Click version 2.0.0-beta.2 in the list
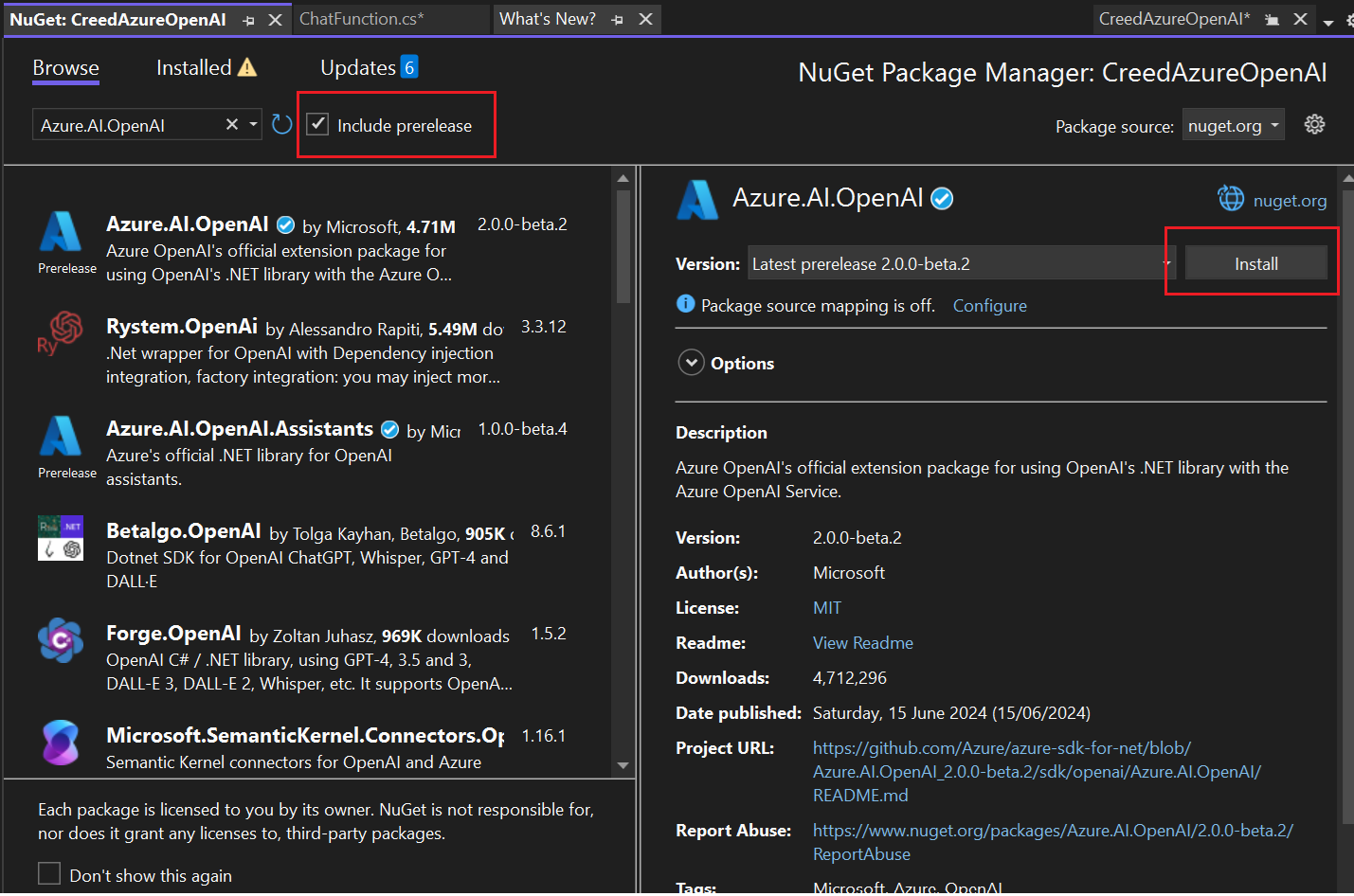The width and height of the screenshot is (1354, 896). pyautogui.click(x=522, y=224)
